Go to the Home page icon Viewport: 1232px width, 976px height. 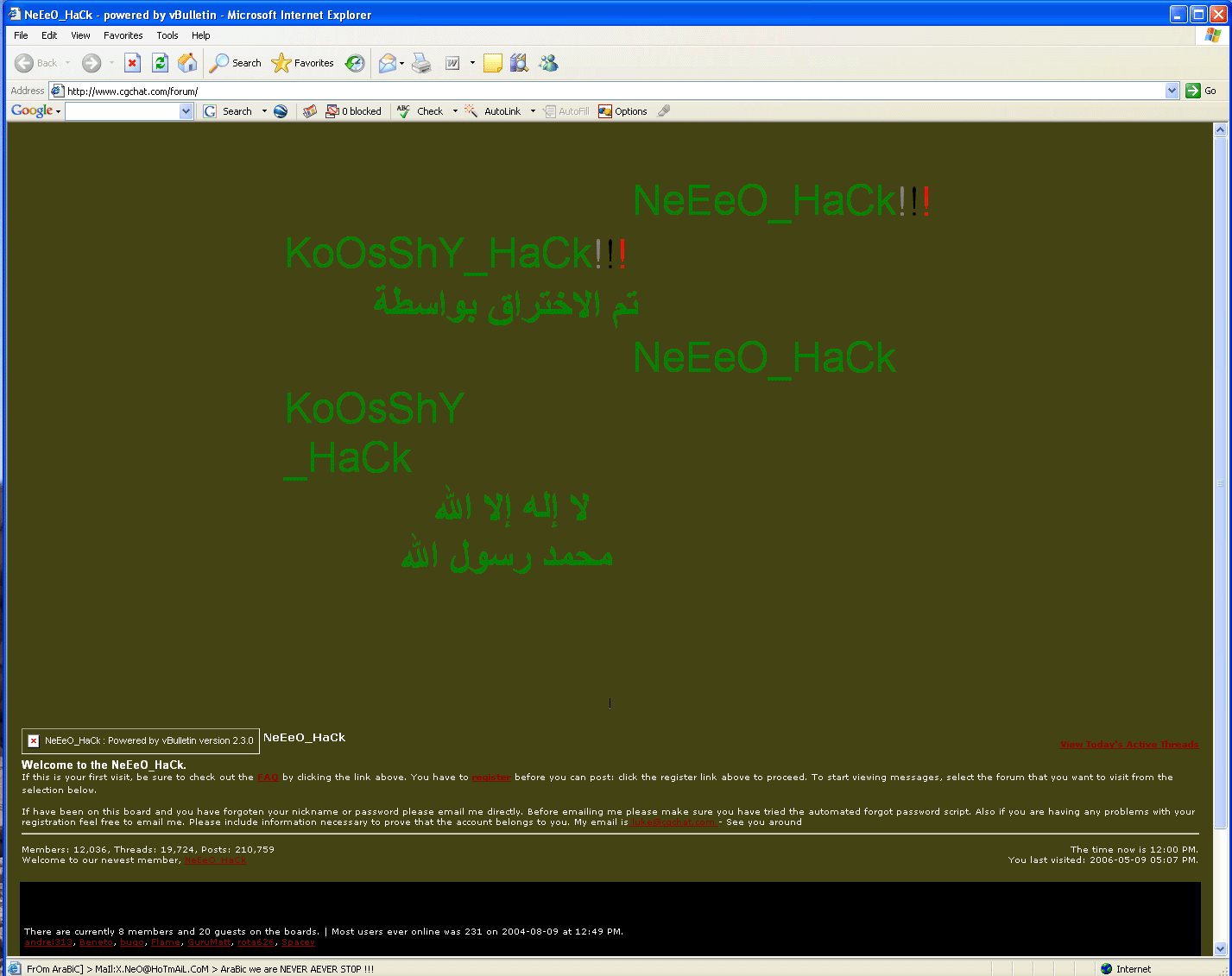186,63
